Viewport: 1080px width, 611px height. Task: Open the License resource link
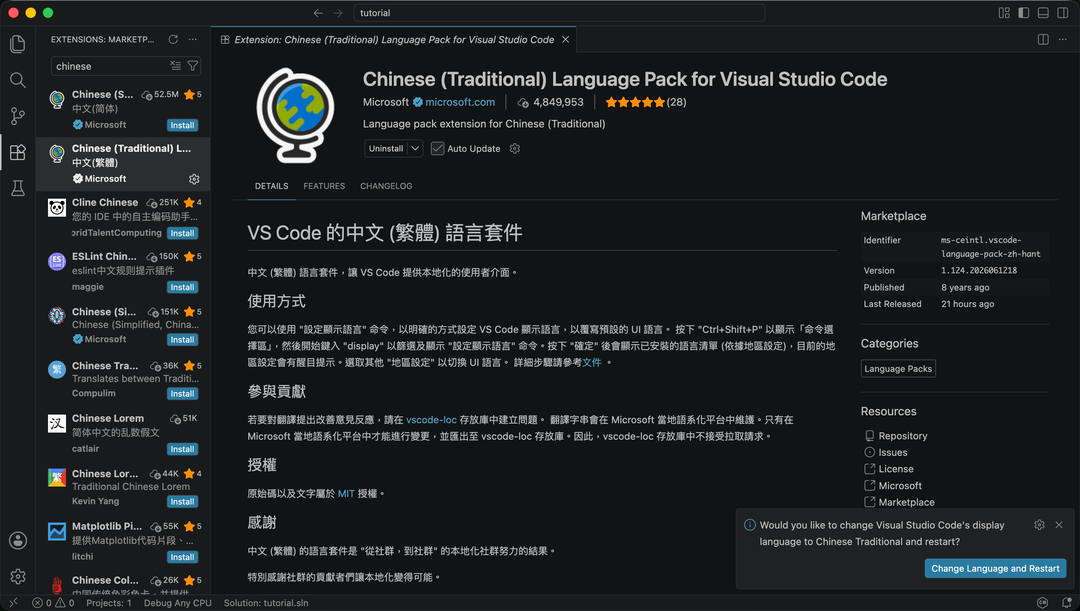click(x=896, y=469)
